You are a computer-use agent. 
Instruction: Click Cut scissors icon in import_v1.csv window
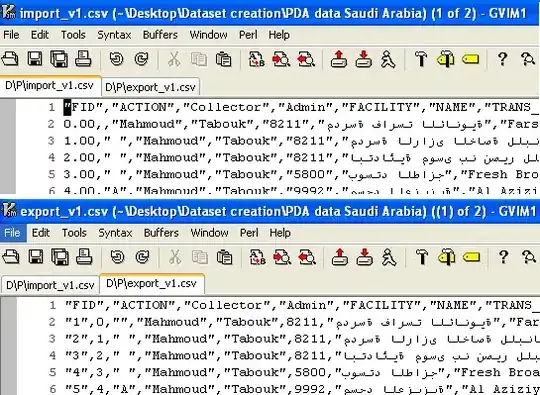coord(174,59)
